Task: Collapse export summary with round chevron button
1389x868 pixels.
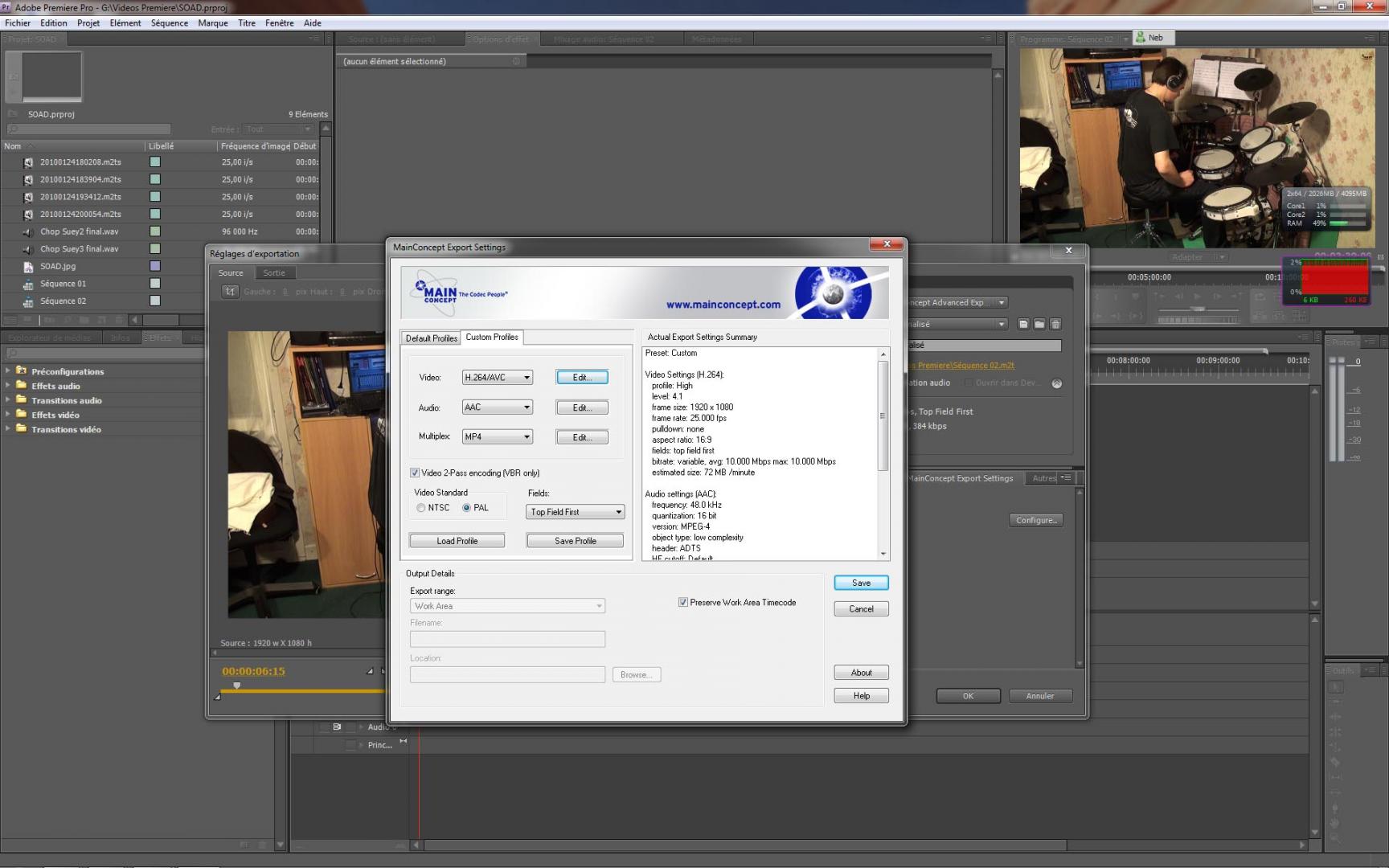Action: [1057, 383]
